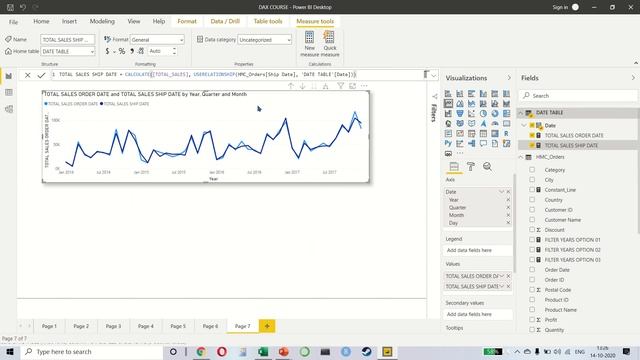The height and width of the screenshot is (360, 640).
Task: Open the Data category dropdown
Action: click(x=264, y=40)
